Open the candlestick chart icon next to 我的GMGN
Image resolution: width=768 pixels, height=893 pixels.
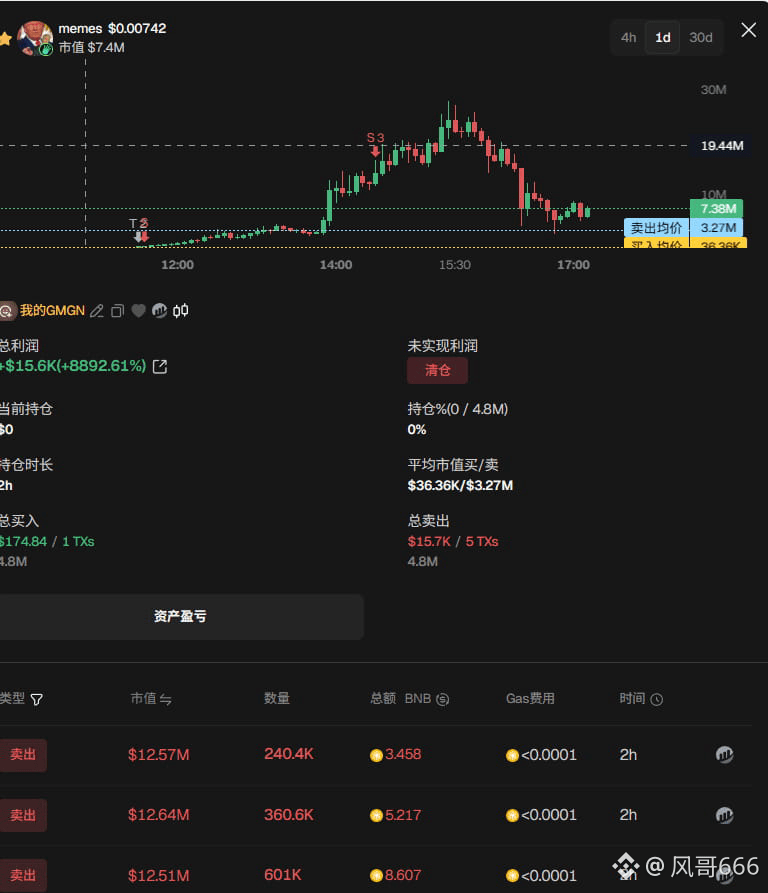pyautogui.click(x=180, y=311)
